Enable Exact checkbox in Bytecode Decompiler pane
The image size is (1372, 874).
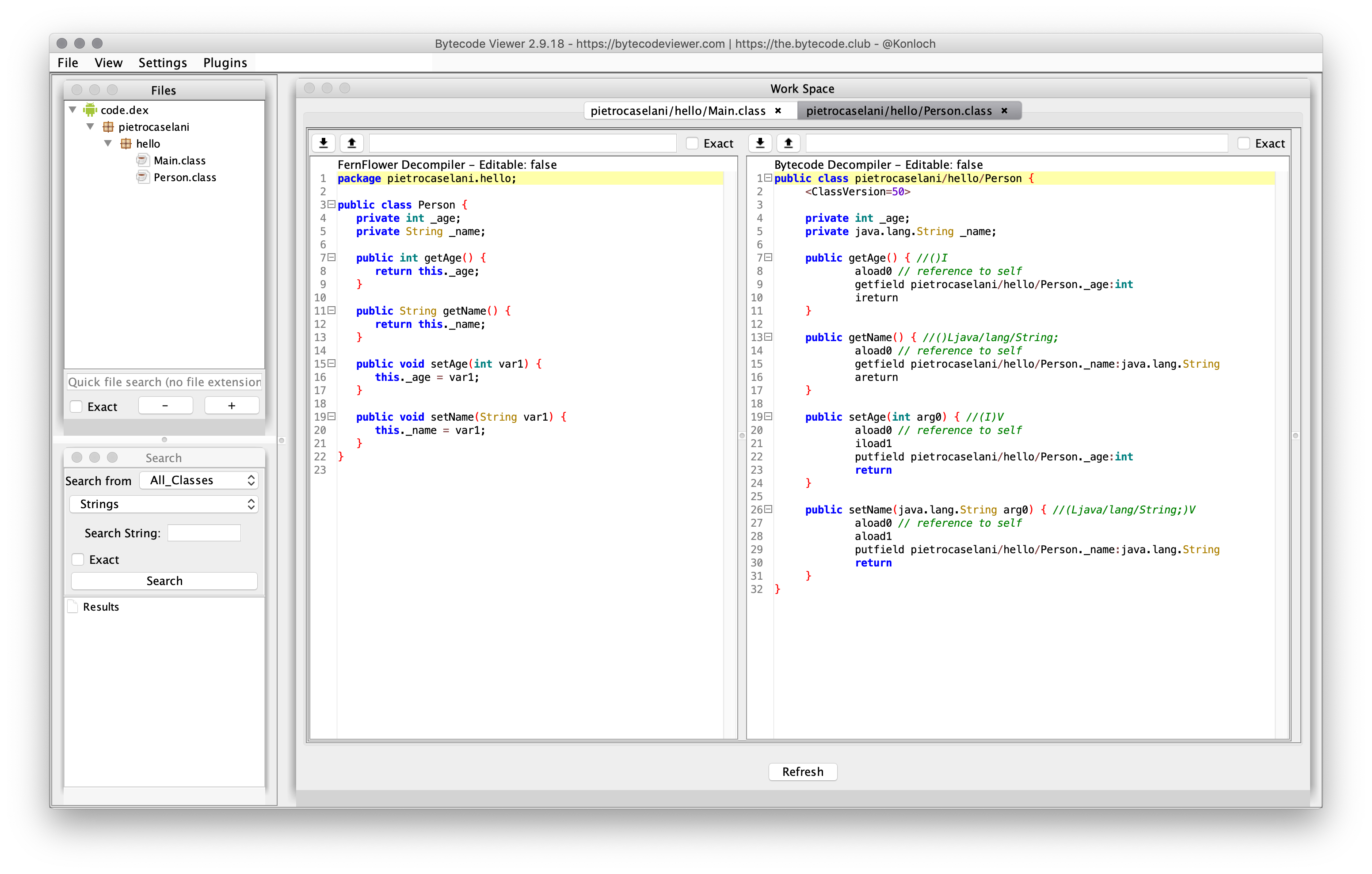pyautogui.click(x=1244, y=144)
